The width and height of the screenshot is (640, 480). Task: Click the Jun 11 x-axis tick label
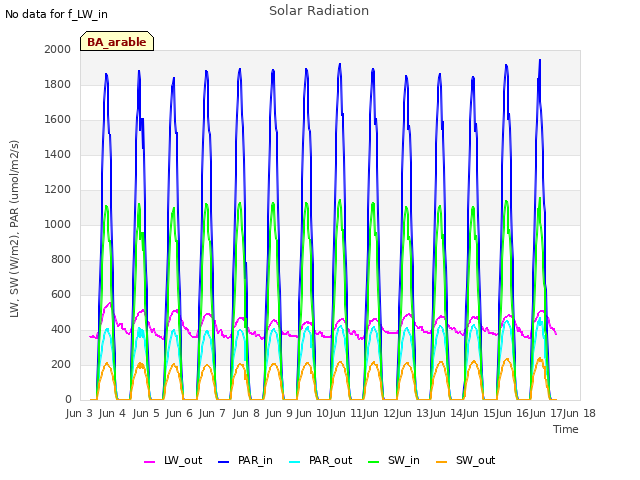click(345, 413)
